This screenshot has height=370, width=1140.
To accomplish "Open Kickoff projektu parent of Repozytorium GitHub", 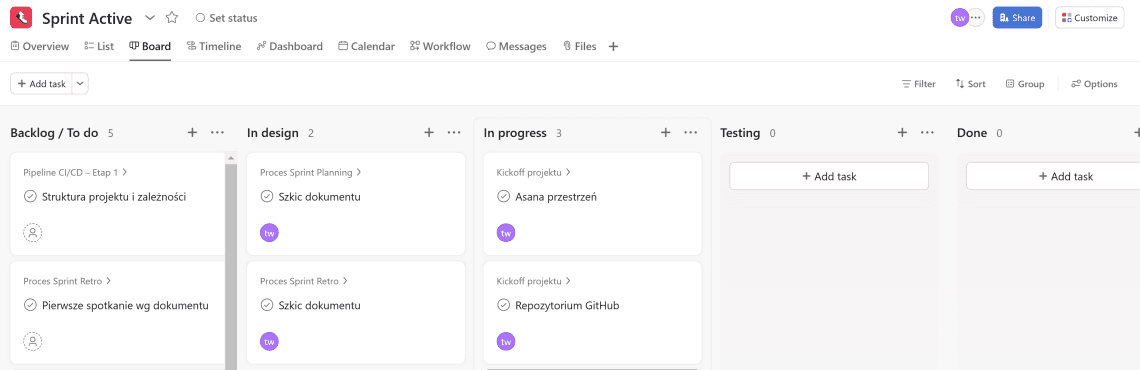I will (x=534, y=281).
